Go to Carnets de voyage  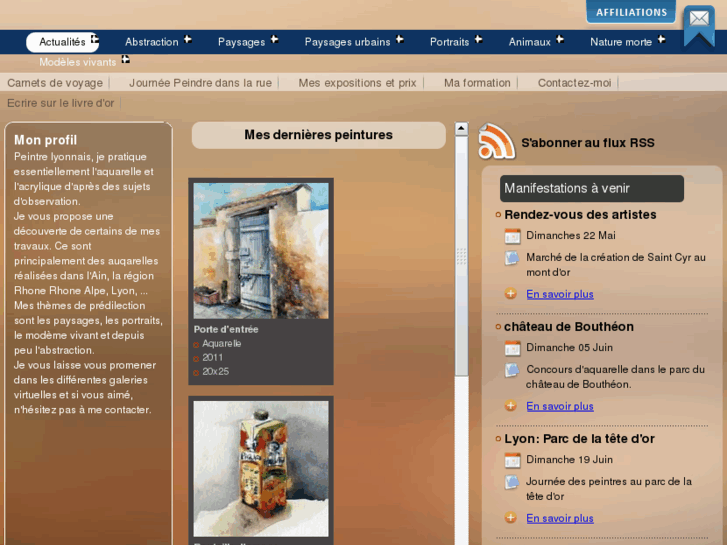[55, 83]
